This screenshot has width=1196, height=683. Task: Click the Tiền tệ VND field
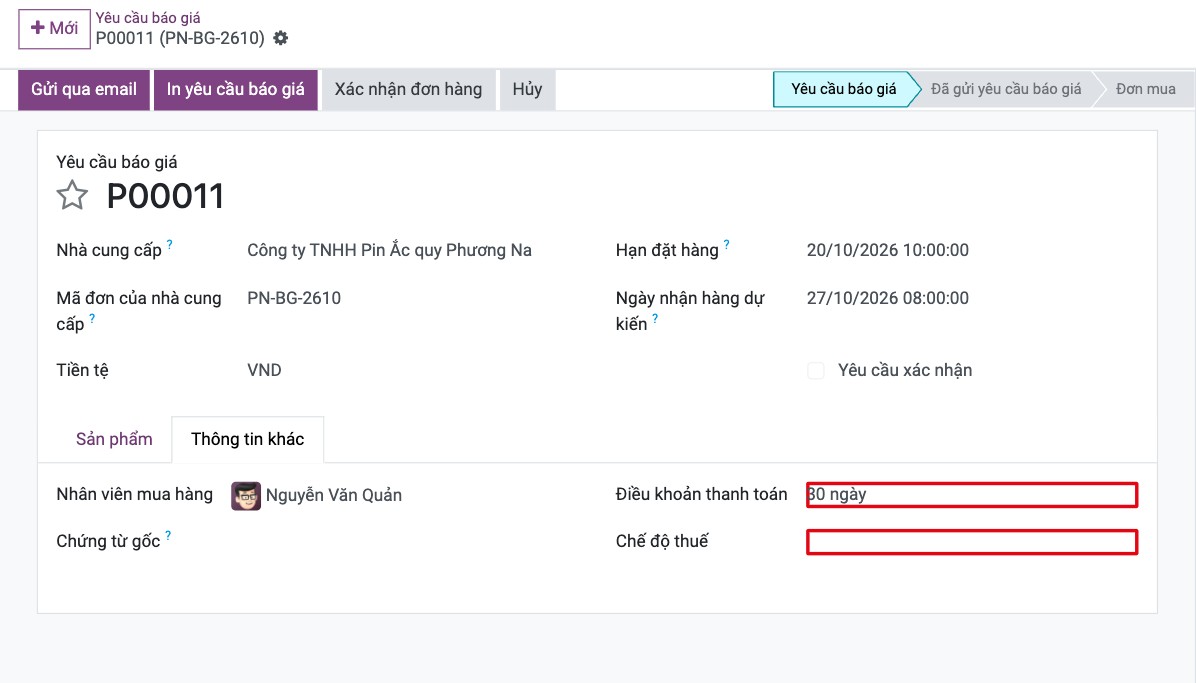264,370
